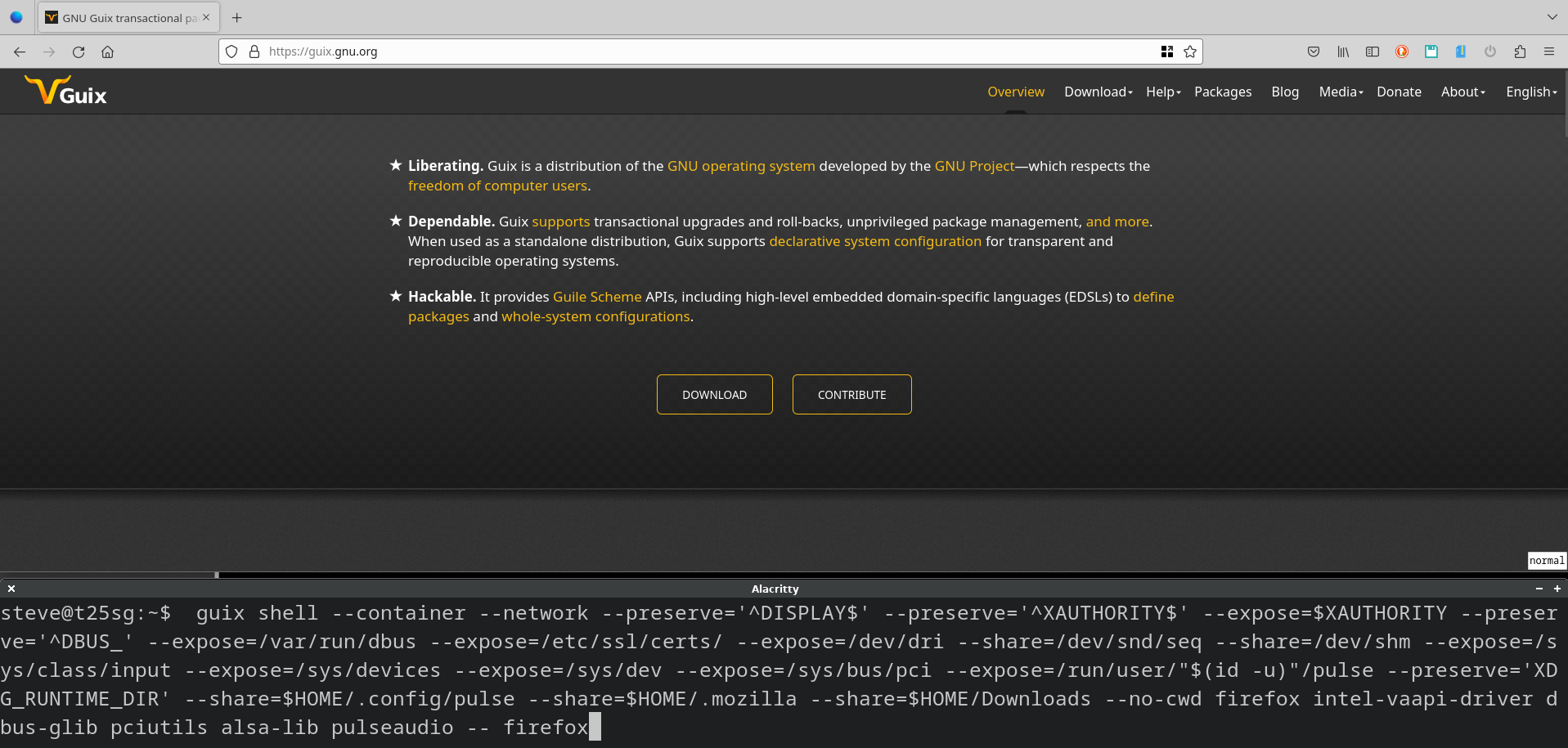Focus the guix.gnu.org address bar
Image resolution: width=1568 pixels, height=748 pixels.
[x=710, y=52]
